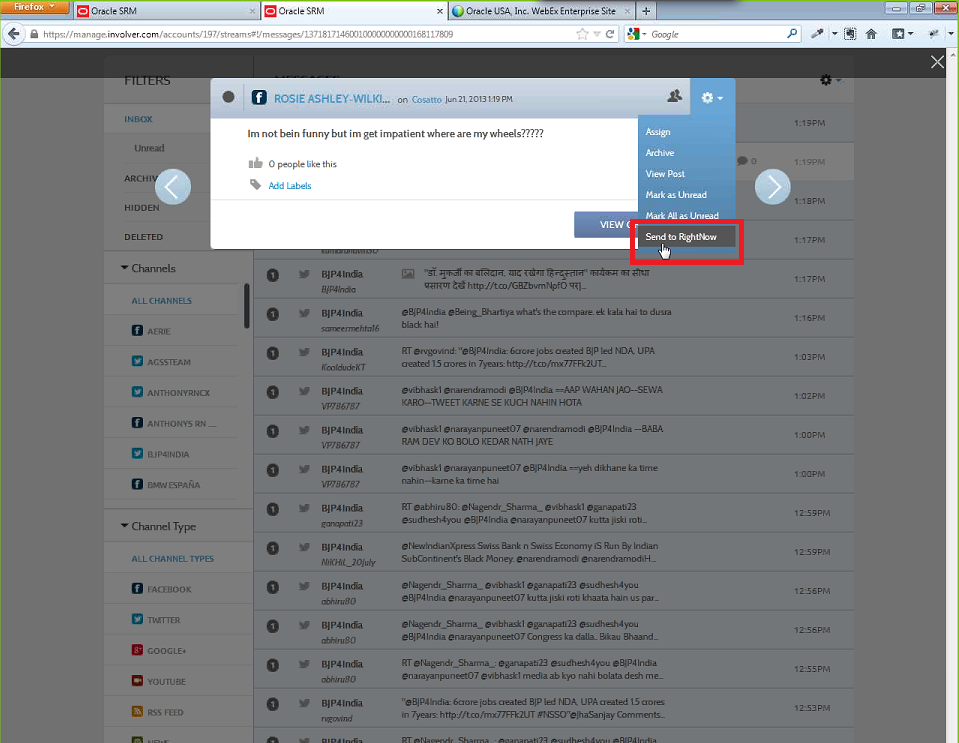Collapse the Channel Type filter section

[x=125, y=526]
